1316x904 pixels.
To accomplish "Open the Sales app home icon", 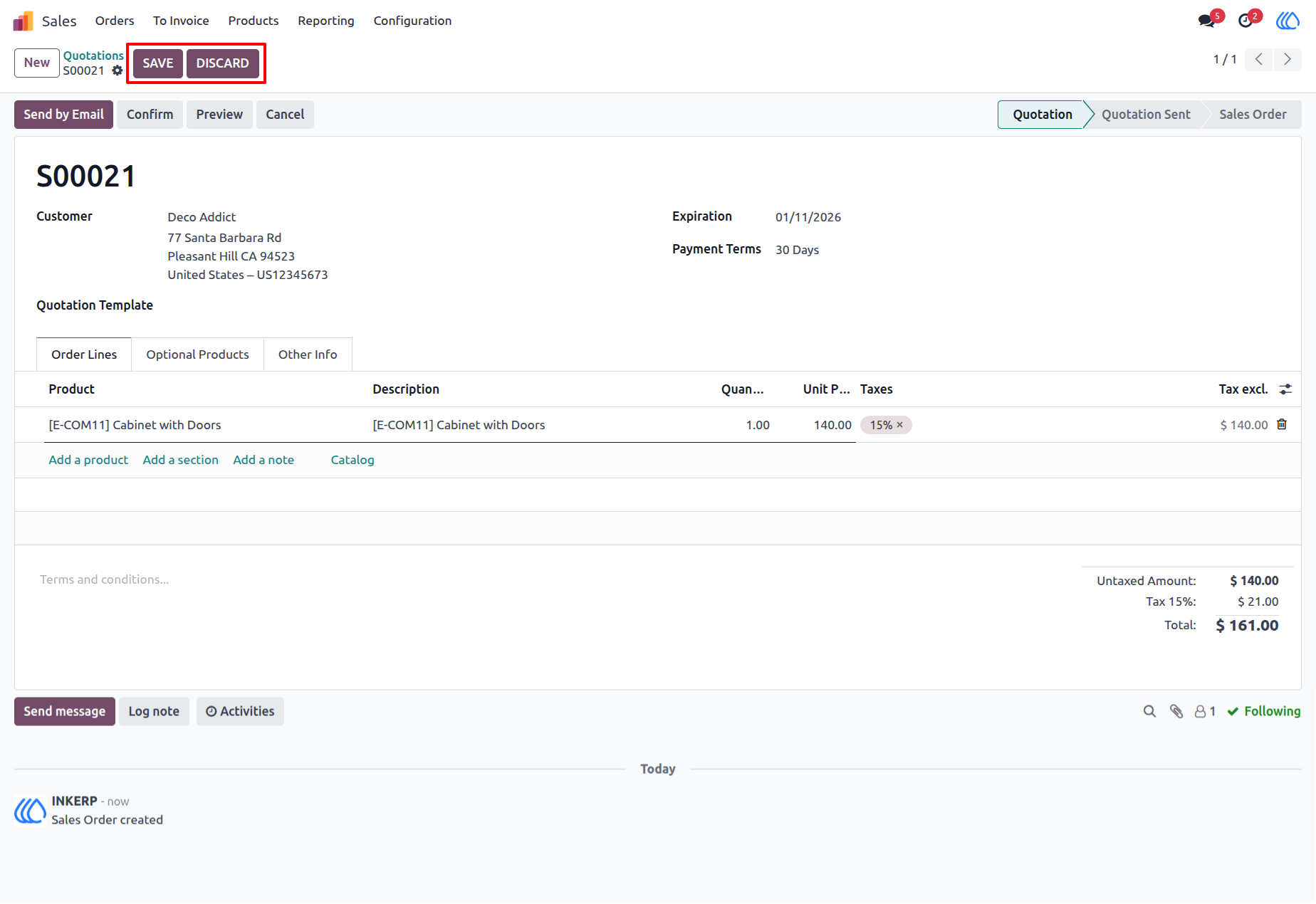I will (x=23, y=21).
